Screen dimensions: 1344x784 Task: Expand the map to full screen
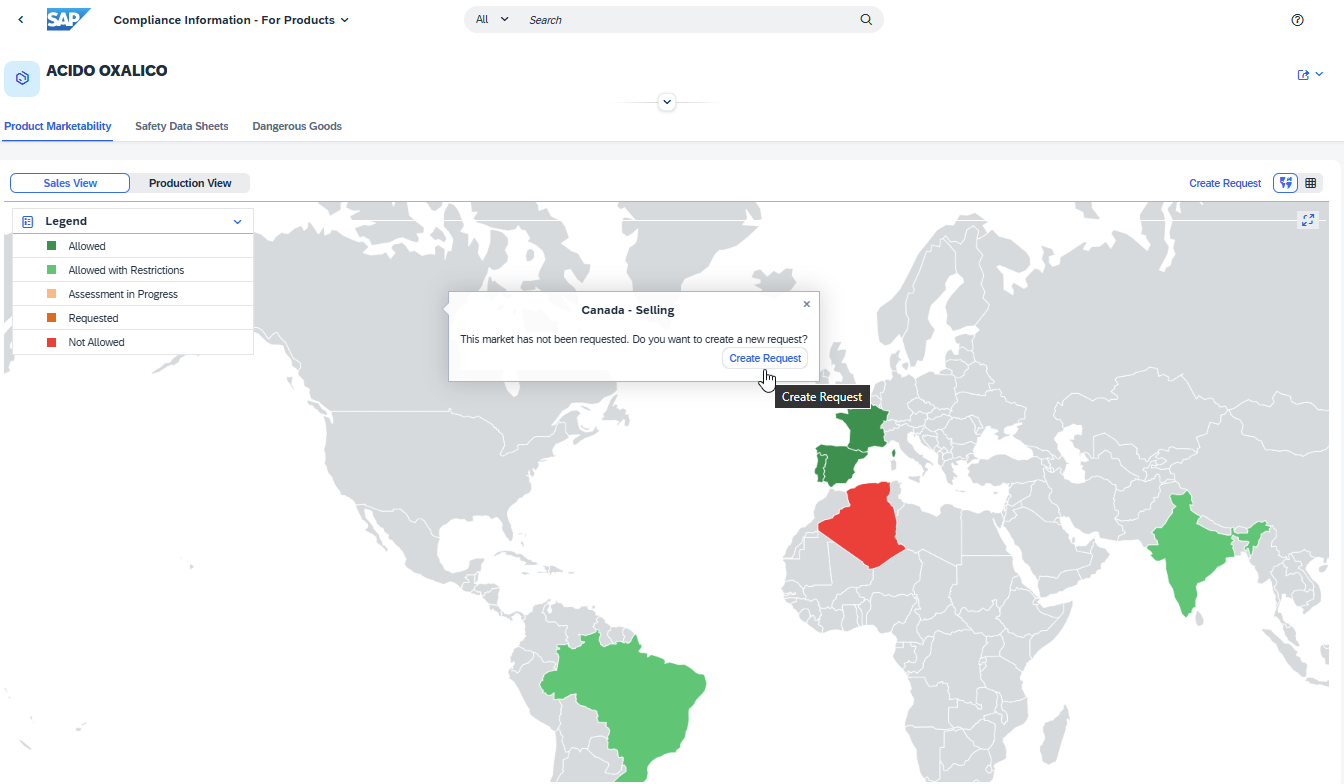point(1307,220)
